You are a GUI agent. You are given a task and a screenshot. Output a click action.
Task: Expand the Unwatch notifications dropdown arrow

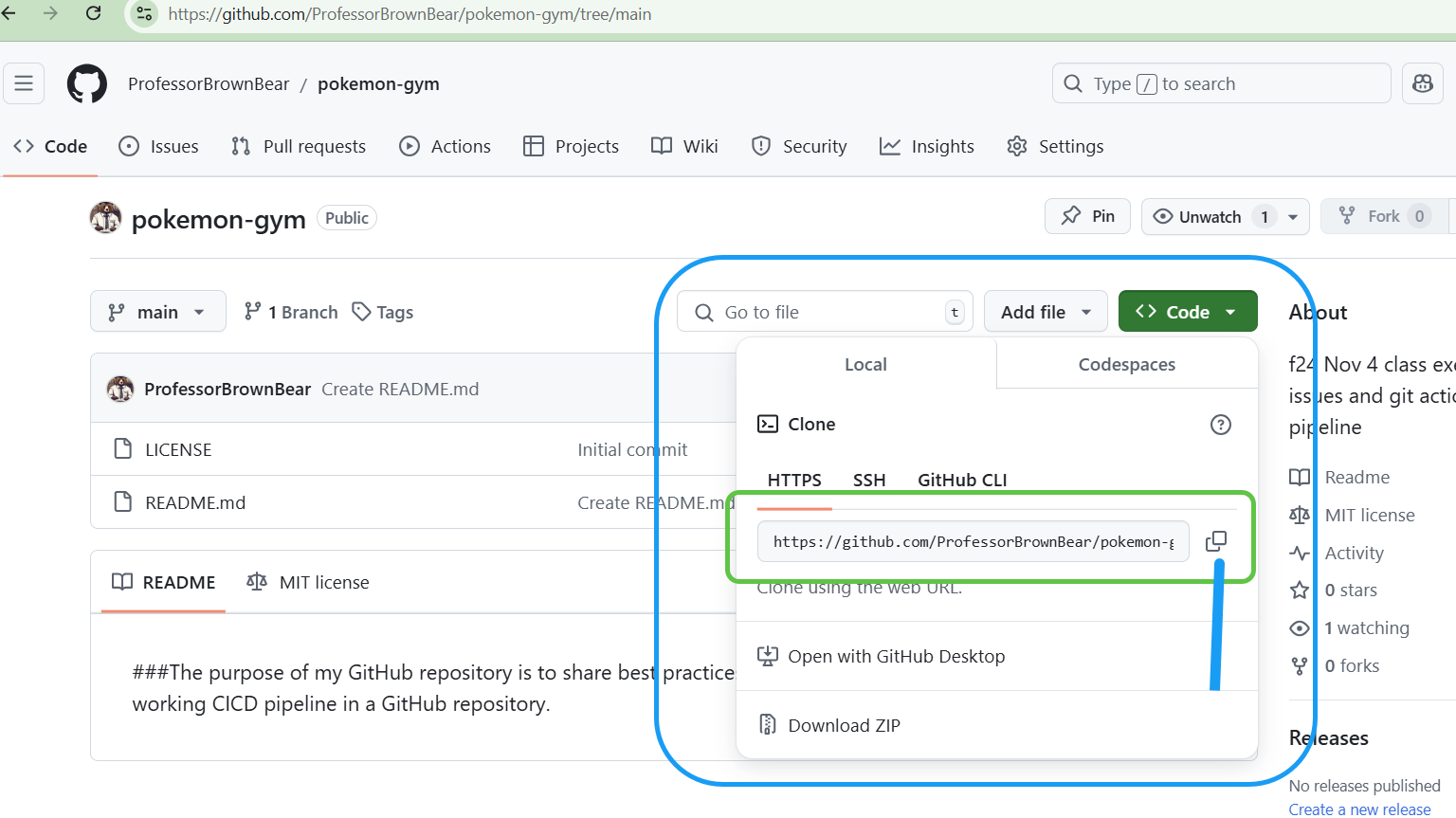click(1293, 217)
